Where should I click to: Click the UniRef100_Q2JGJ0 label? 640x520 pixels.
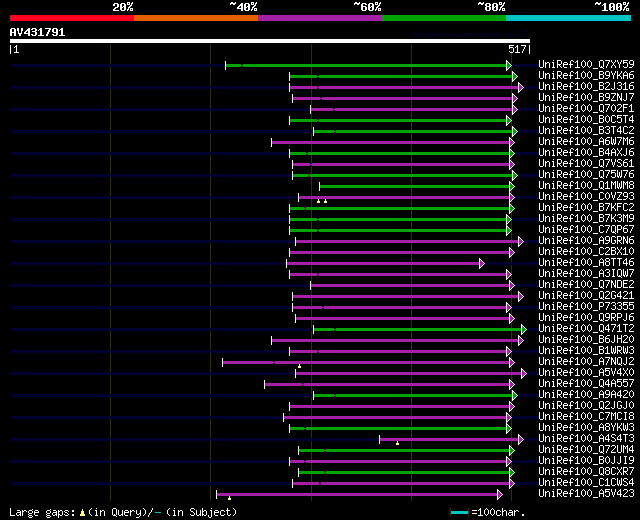(586, 406)
